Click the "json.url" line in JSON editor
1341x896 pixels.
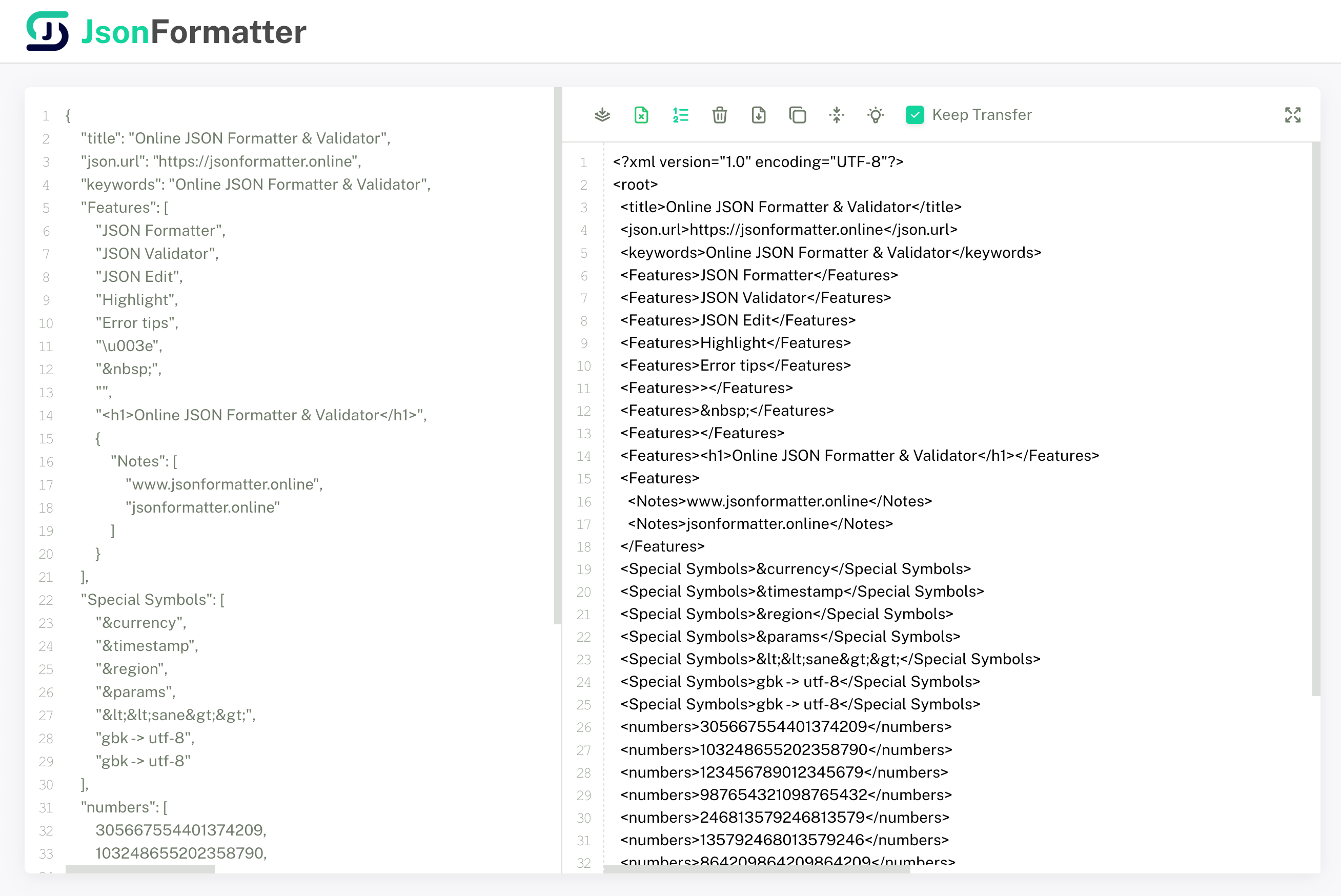[221, 161]
